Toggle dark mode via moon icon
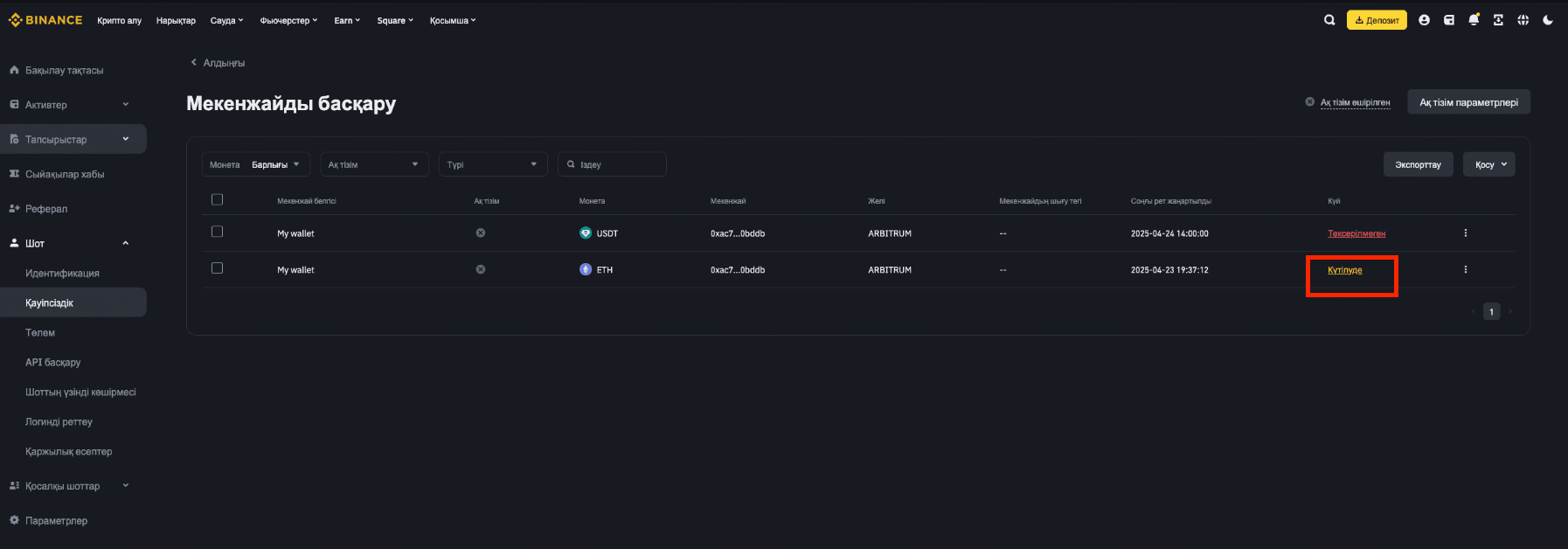The width and height of the screenshot is (1568, 549). point(1547,20)
